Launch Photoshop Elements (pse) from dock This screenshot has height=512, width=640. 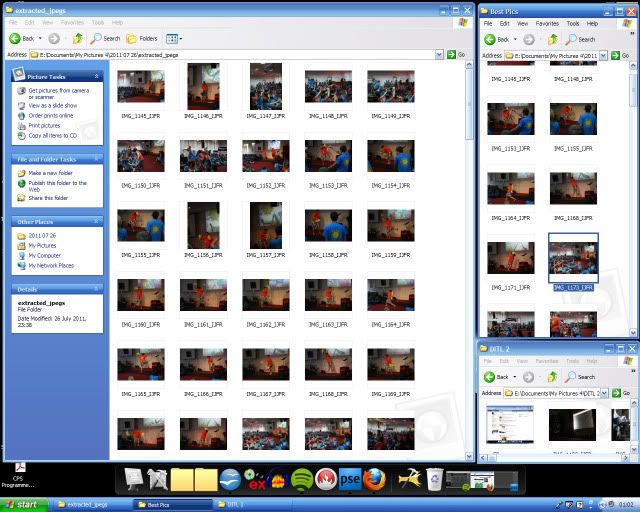(350, 479)
